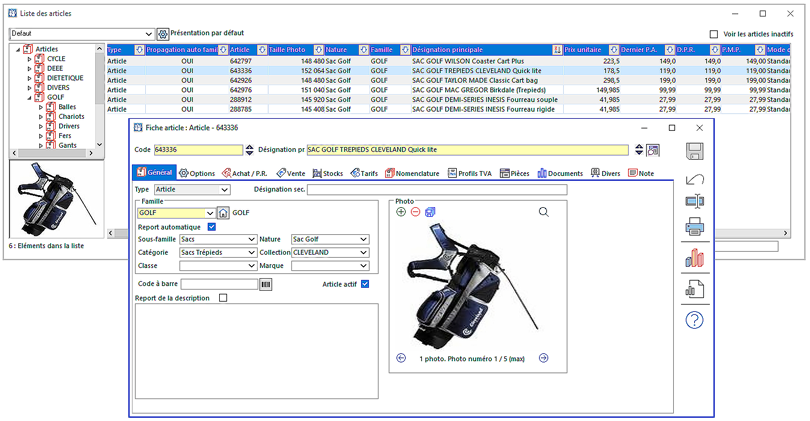Open the Sous-famille dropdown

click(x=251, y=240)
